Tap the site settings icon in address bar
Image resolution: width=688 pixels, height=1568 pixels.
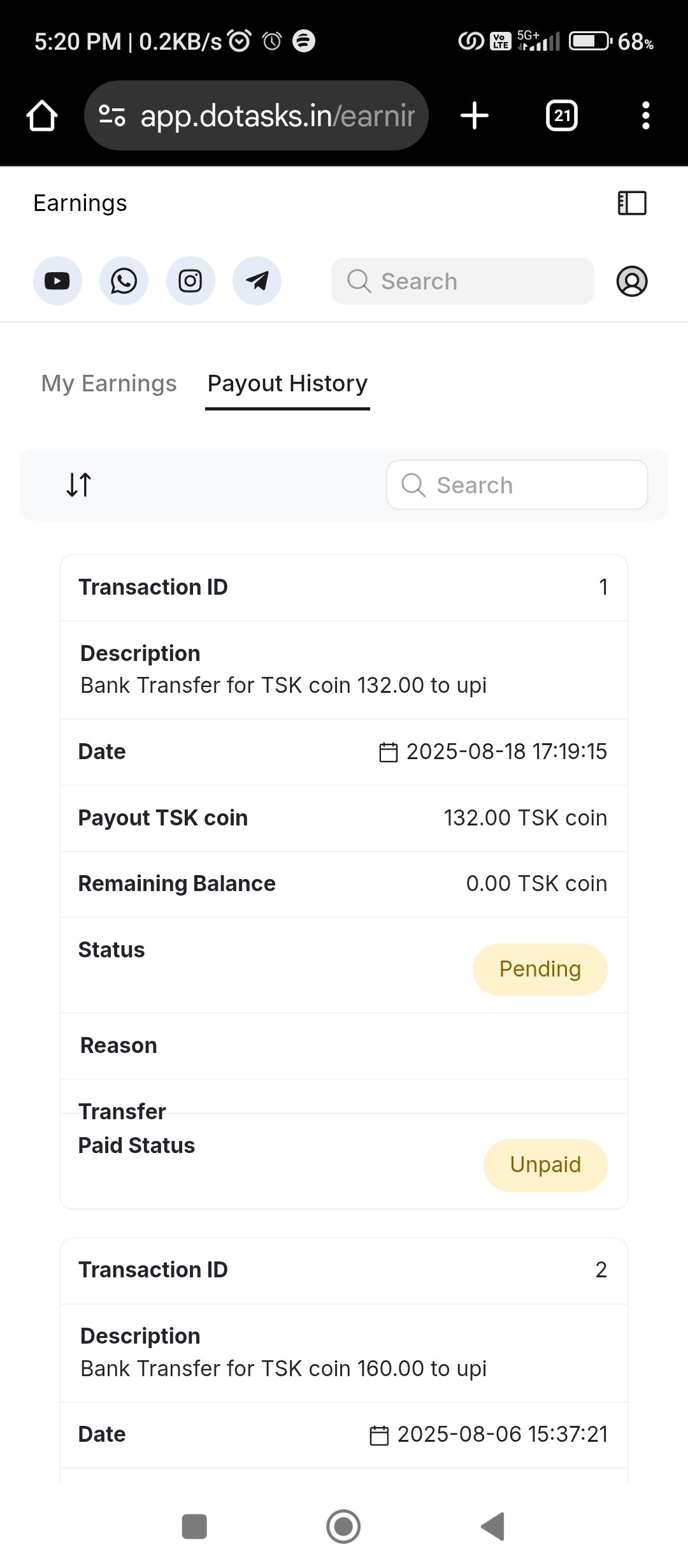(x=112, y=116)
